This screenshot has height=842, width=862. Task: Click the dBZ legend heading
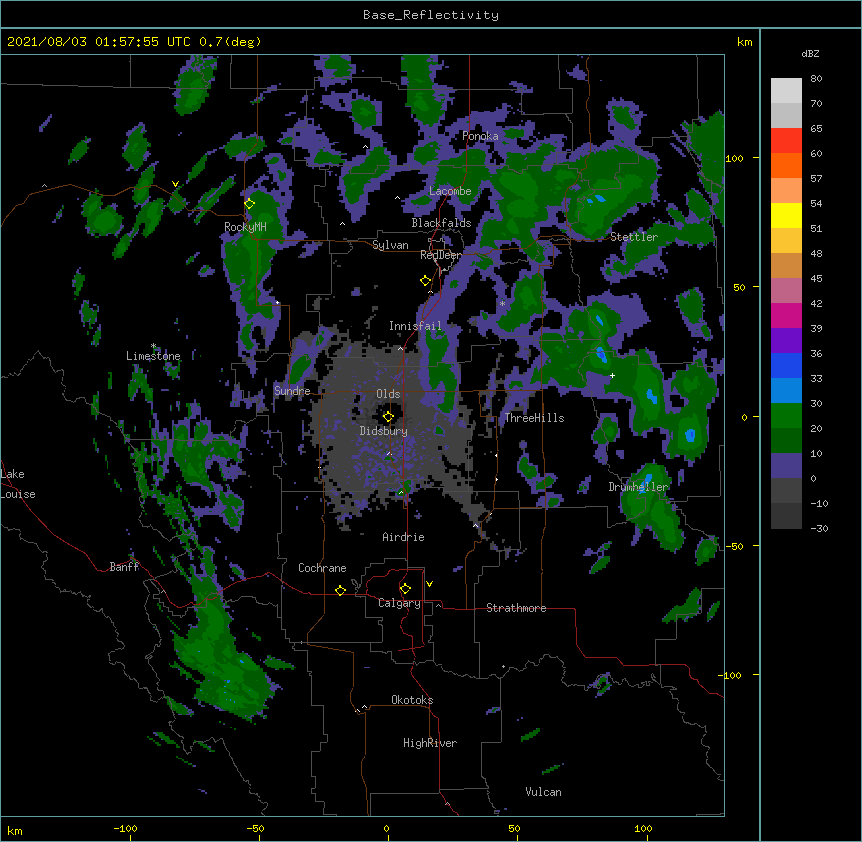click(x=810, y=53)
